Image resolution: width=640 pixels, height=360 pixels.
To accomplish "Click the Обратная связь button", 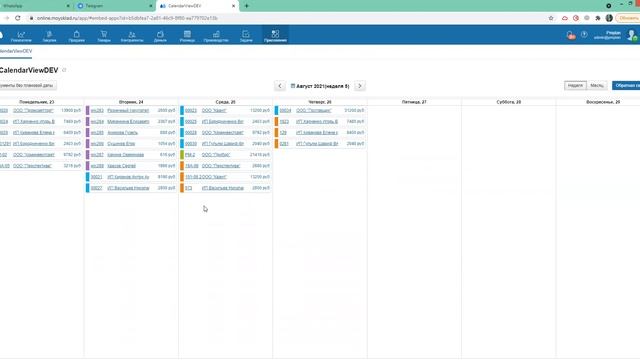I will 626,85.
